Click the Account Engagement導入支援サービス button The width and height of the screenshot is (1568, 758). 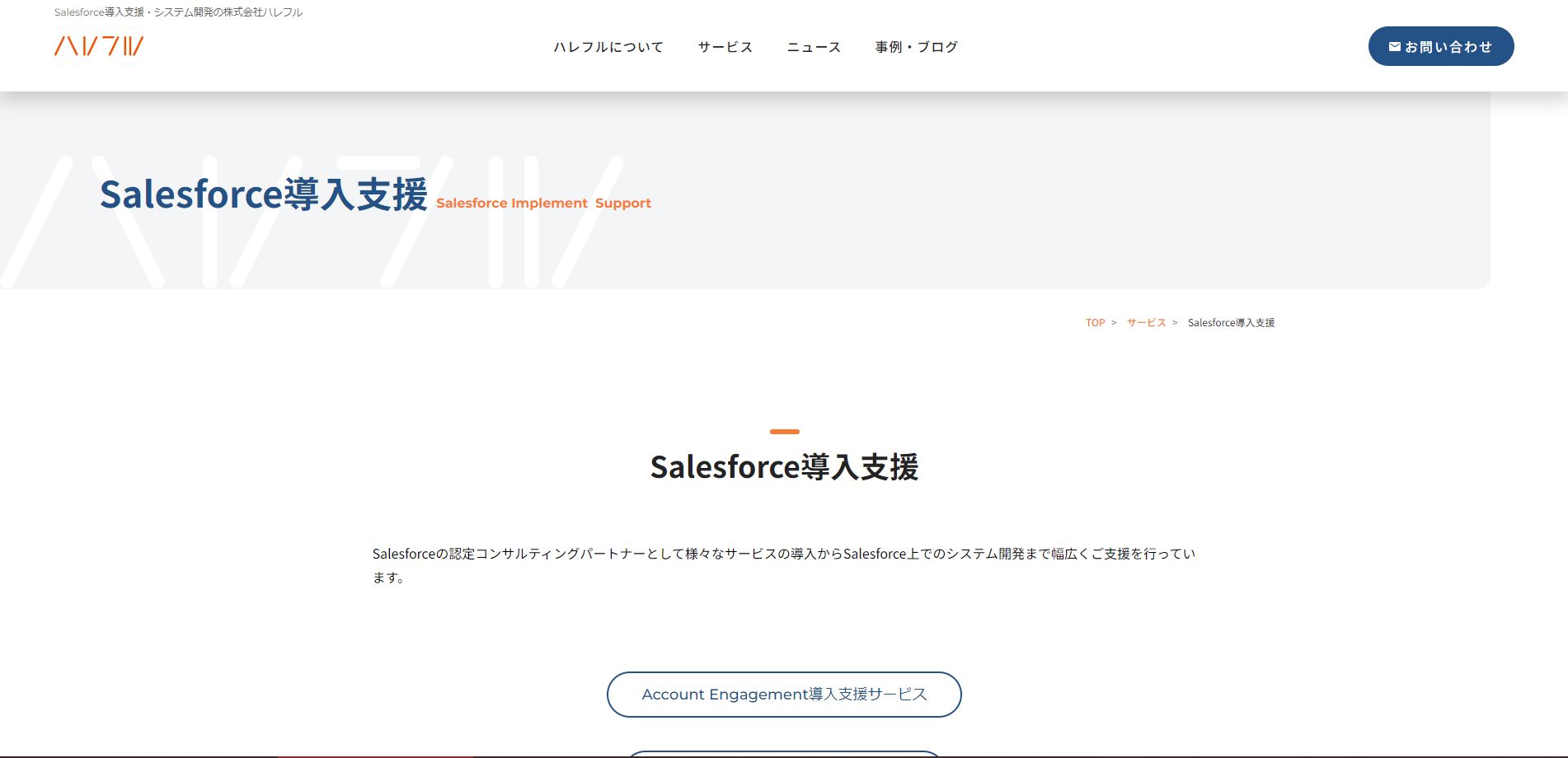pyautogui.click(x=784, y=694)
